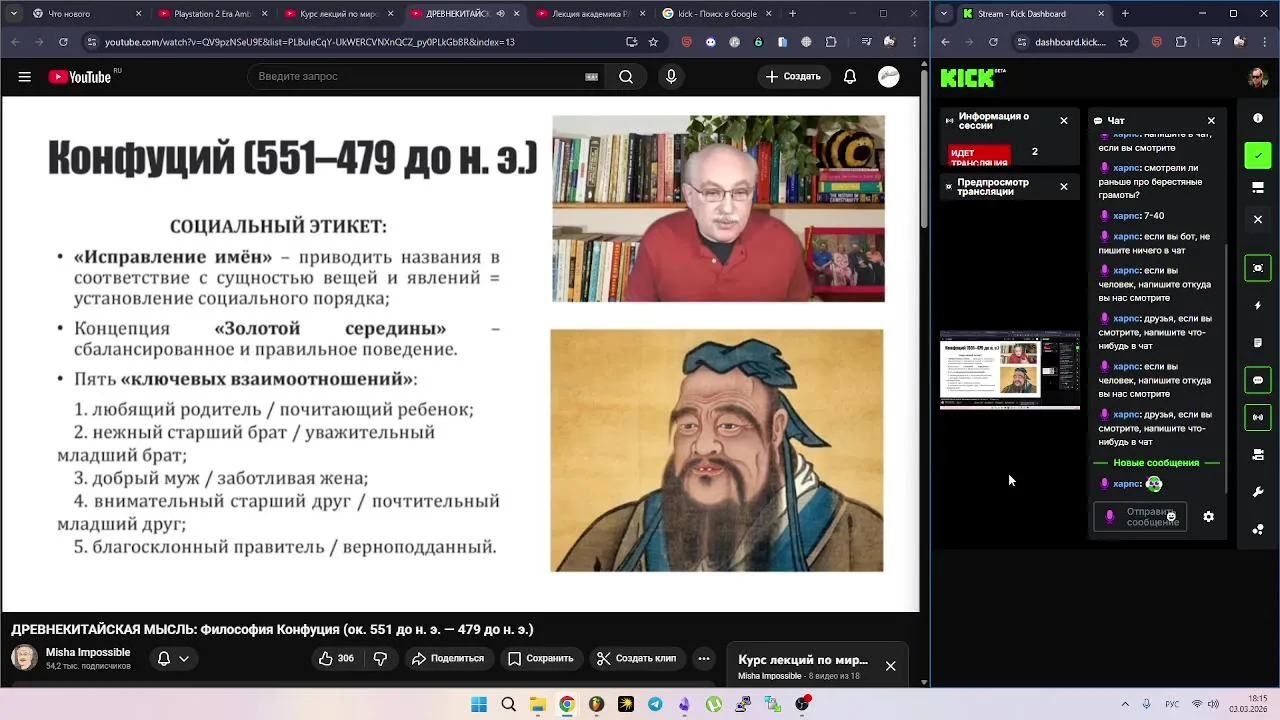The height and width of the screenshot is (720, 1280).
Task: Click the Kick logo in the dashboard
Action: click(967, 78)
